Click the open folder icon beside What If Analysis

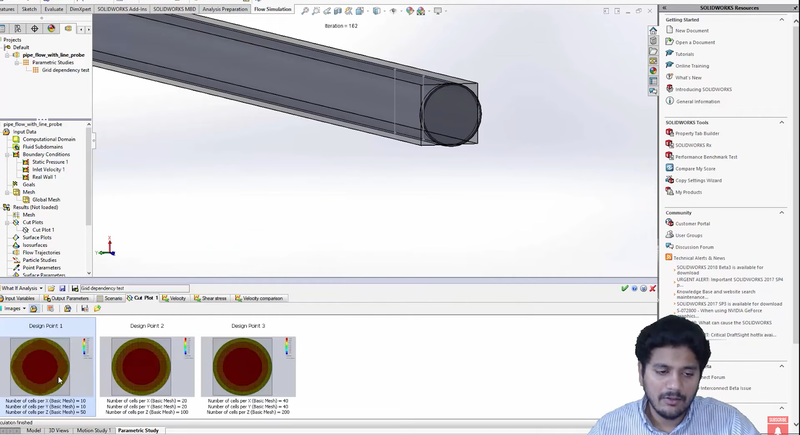[51, 288]
